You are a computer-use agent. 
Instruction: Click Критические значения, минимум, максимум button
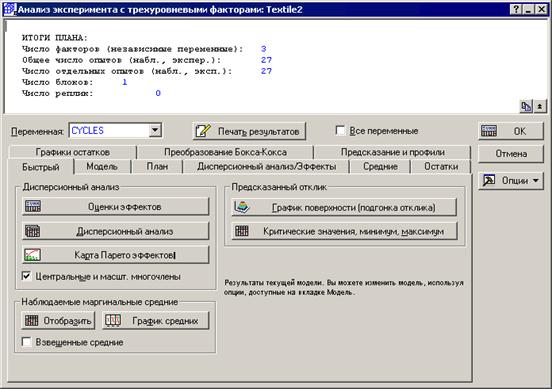(x=344, y=231)
